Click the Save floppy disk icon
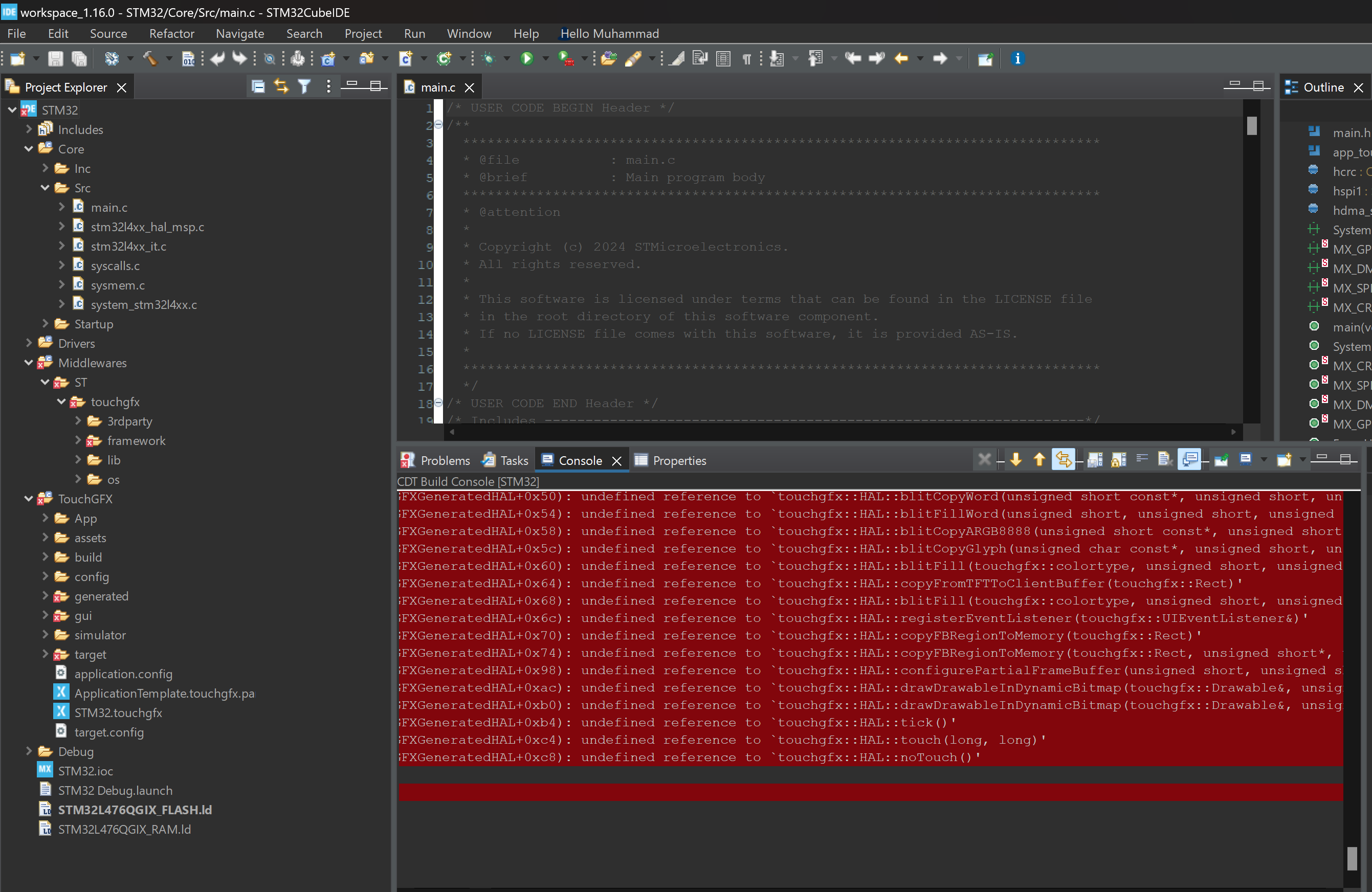The height and width of the screenshot is (892, 1372). 55,58
